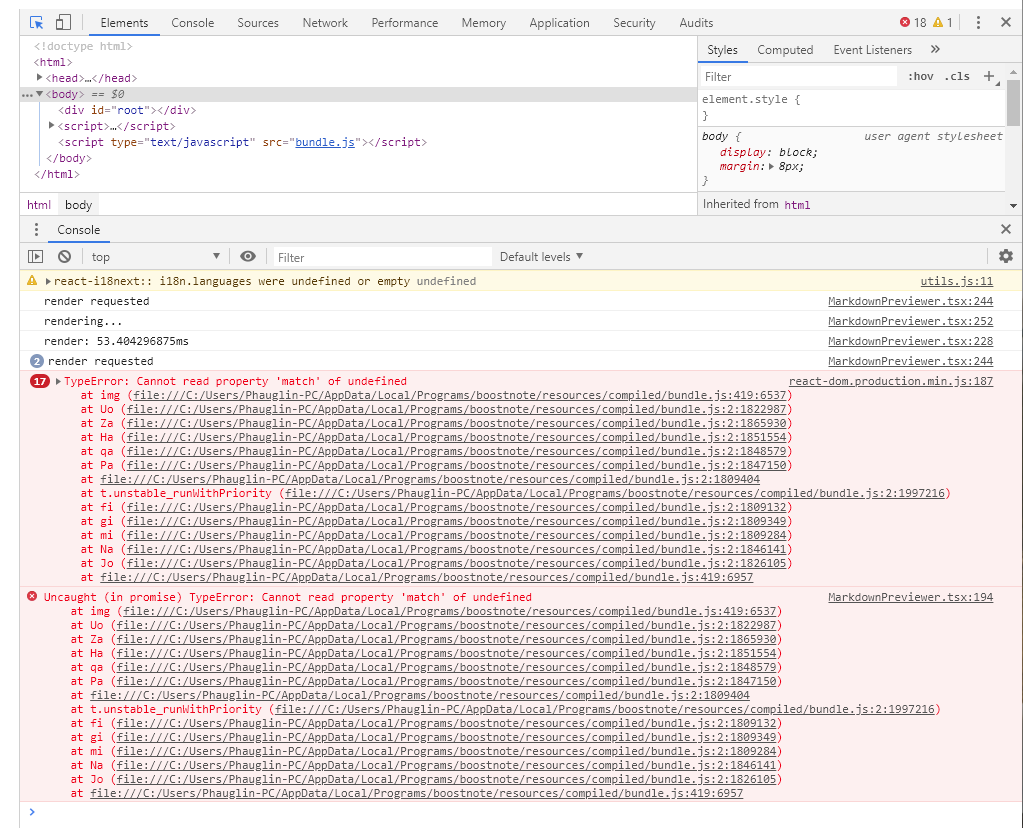Click the 'render: 53.404296875ms' log message
This screenshot has width=1023, height=828.
tap(116, 341)
